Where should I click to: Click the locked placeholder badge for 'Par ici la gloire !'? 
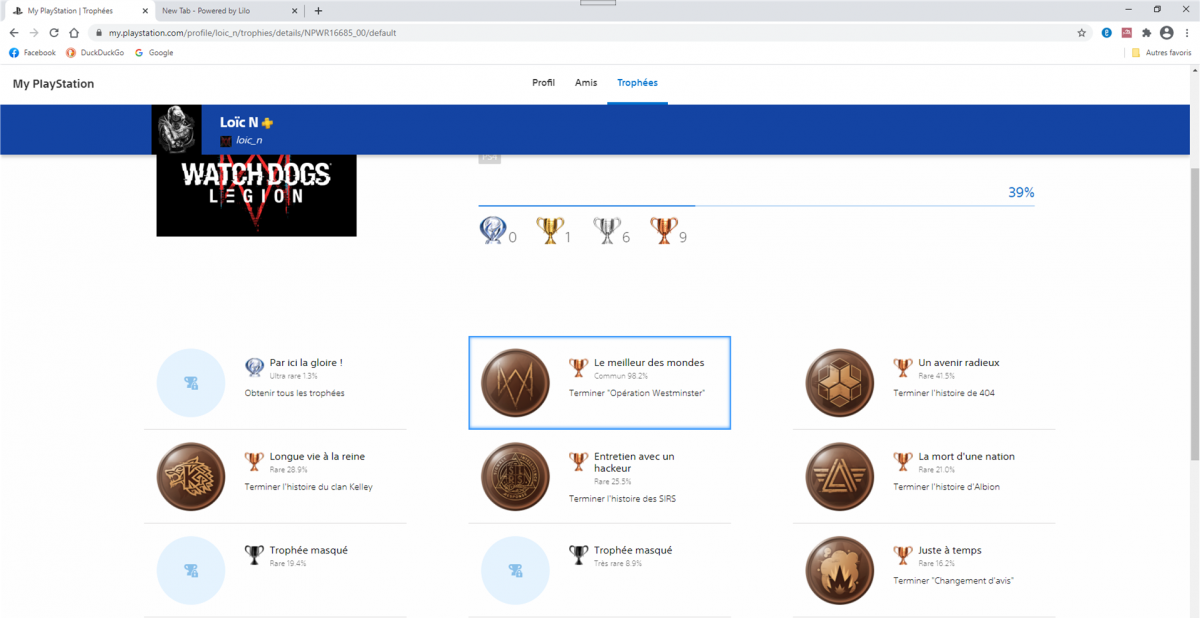click(191, 383)
